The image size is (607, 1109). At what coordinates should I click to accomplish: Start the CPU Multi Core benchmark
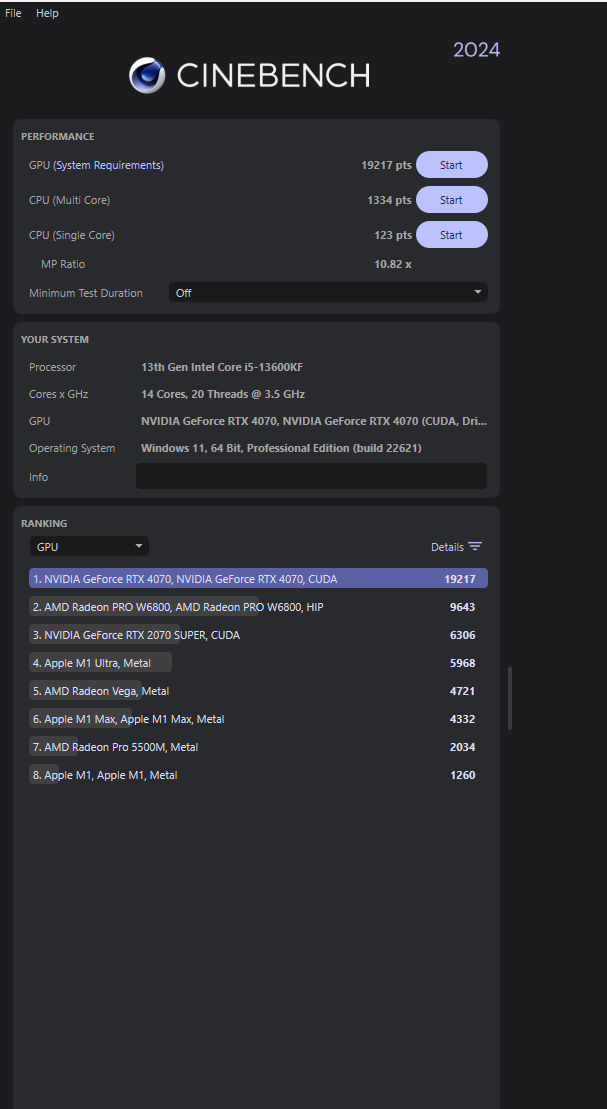click(x=451, y=200)
